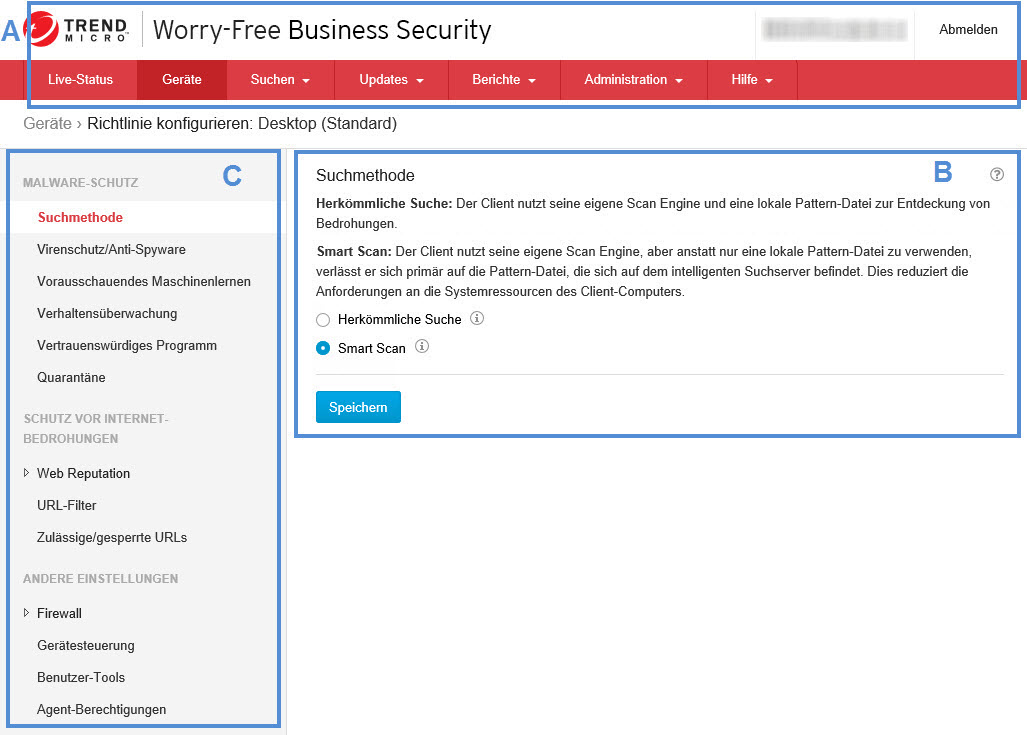Click info icon next to Smart Scan
The height and width of the screenshot is (735, 1027).
pos(421,347)
